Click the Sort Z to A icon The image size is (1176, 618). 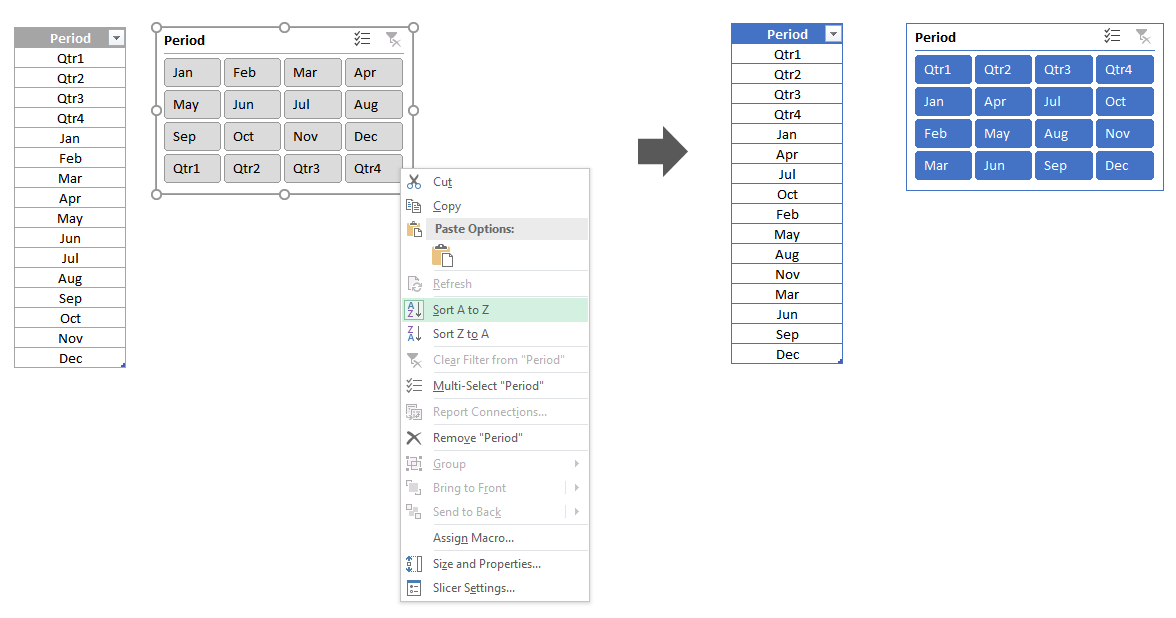pyautogui.click(x=414, y=334)
